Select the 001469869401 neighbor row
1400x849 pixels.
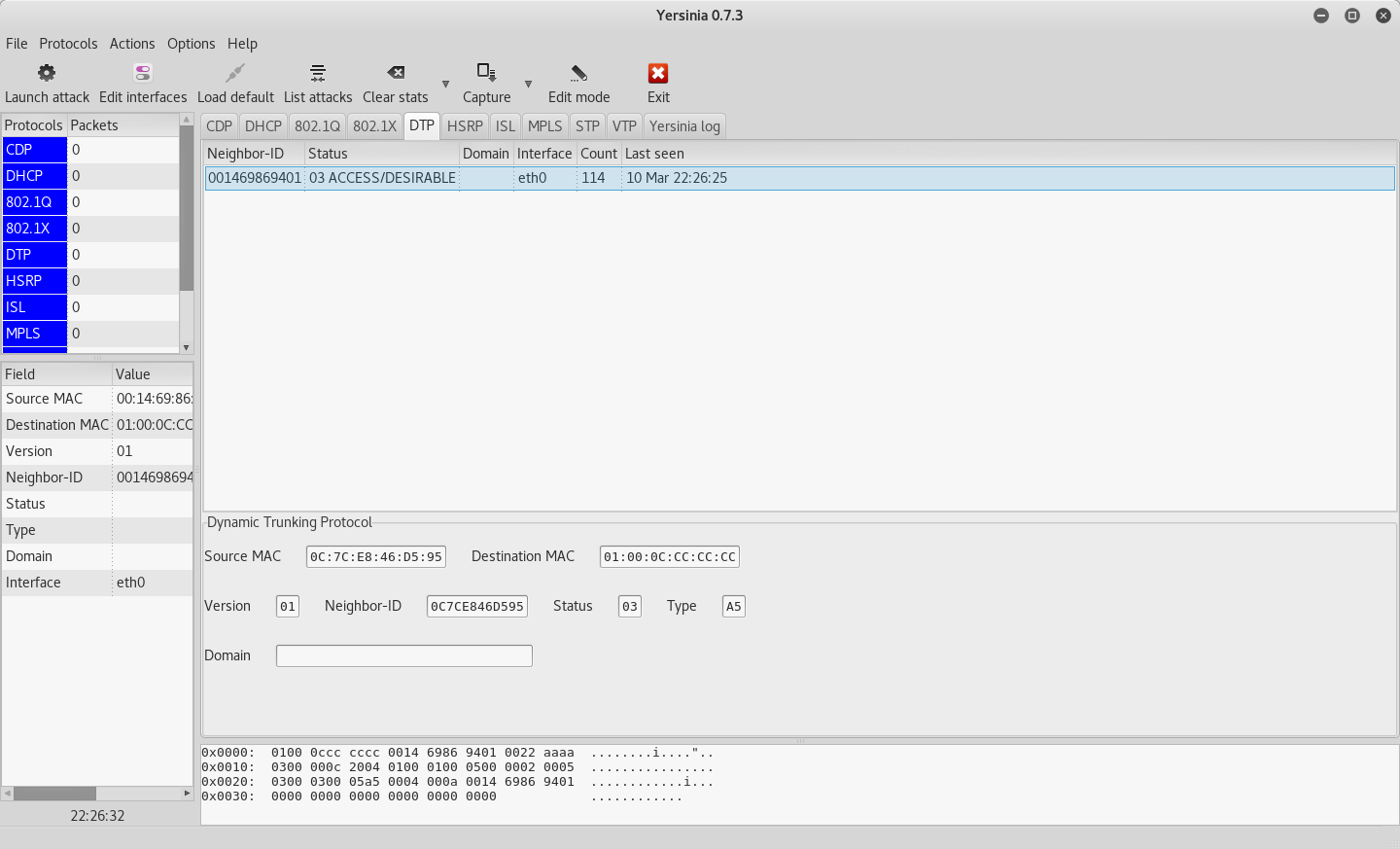coord(799,178)
